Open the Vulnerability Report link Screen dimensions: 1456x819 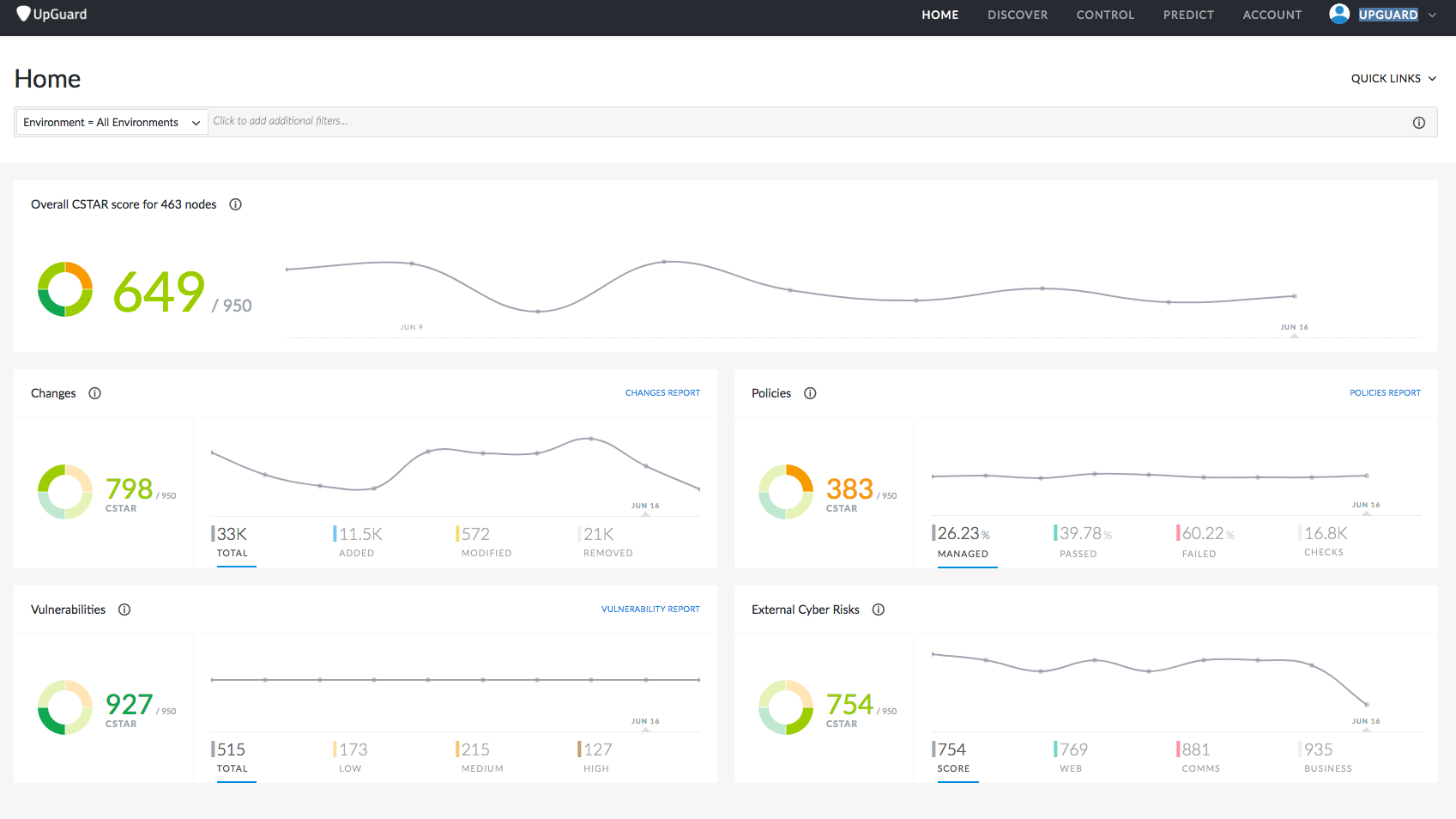pos(650,610)
